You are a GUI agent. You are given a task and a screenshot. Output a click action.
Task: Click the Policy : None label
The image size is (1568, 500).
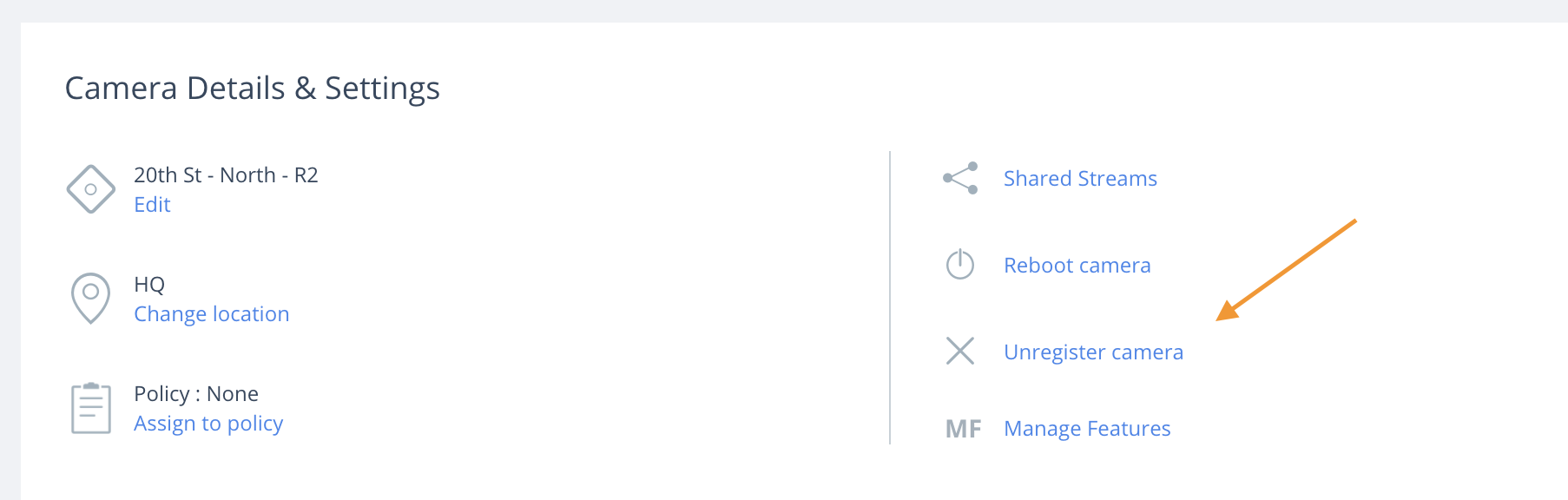196,394
